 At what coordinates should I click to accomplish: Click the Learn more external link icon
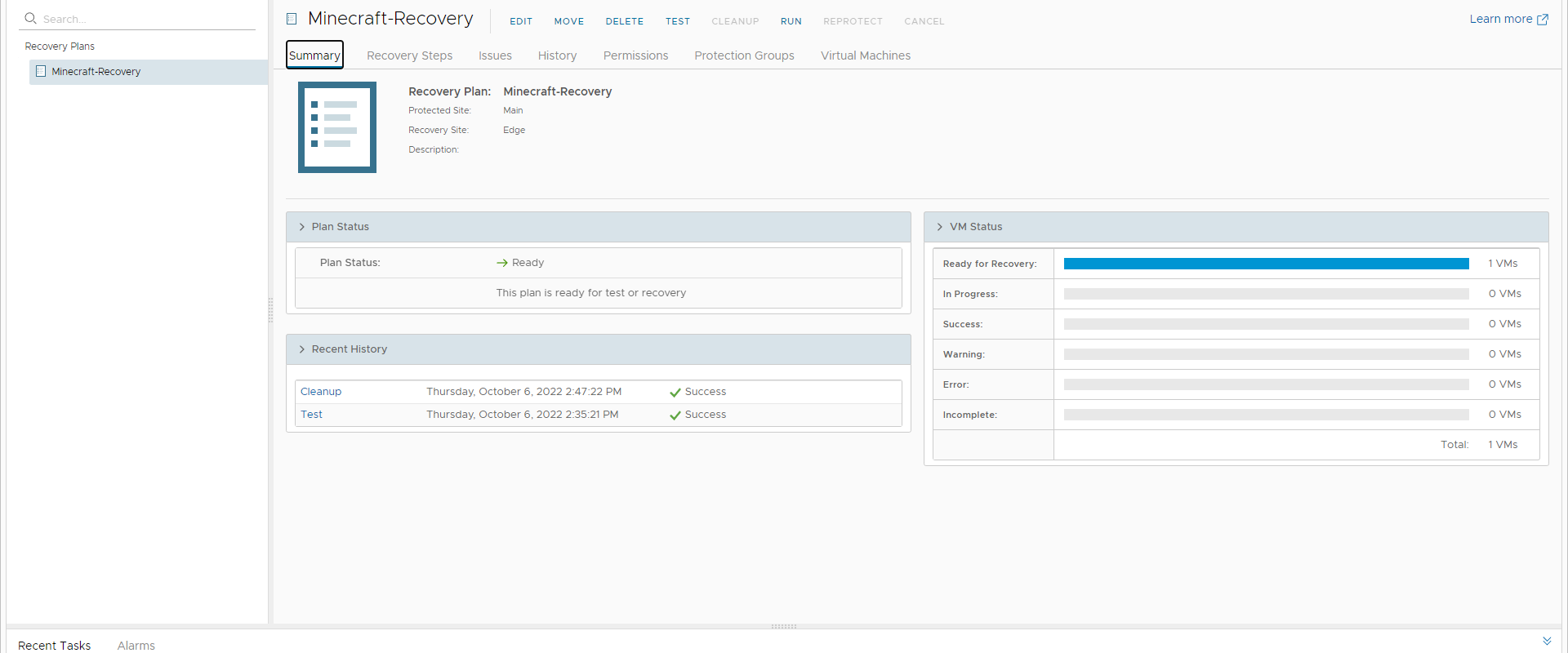point(1543,20)
